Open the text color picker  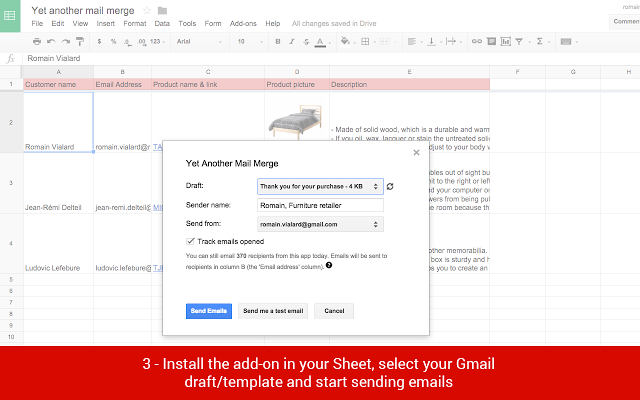pyautogui.click(x=320, y=42)
